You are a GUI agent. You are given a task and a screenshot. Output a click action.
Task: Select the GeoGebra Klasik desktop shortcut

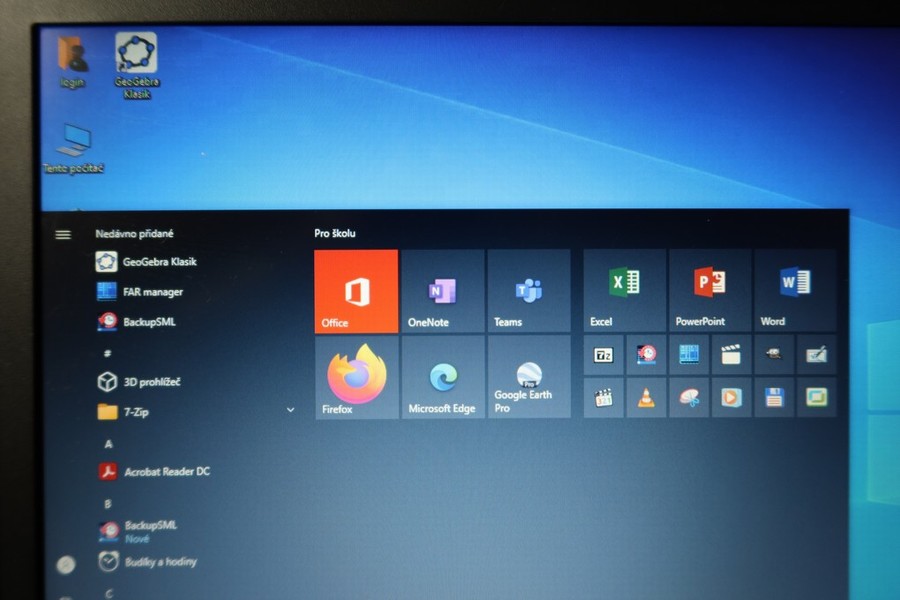pyautogui.click(x=137, y=65)
